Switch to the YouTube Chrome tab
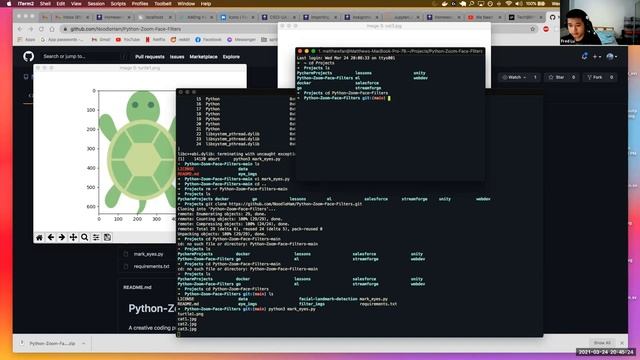 [x=485, y=17]
